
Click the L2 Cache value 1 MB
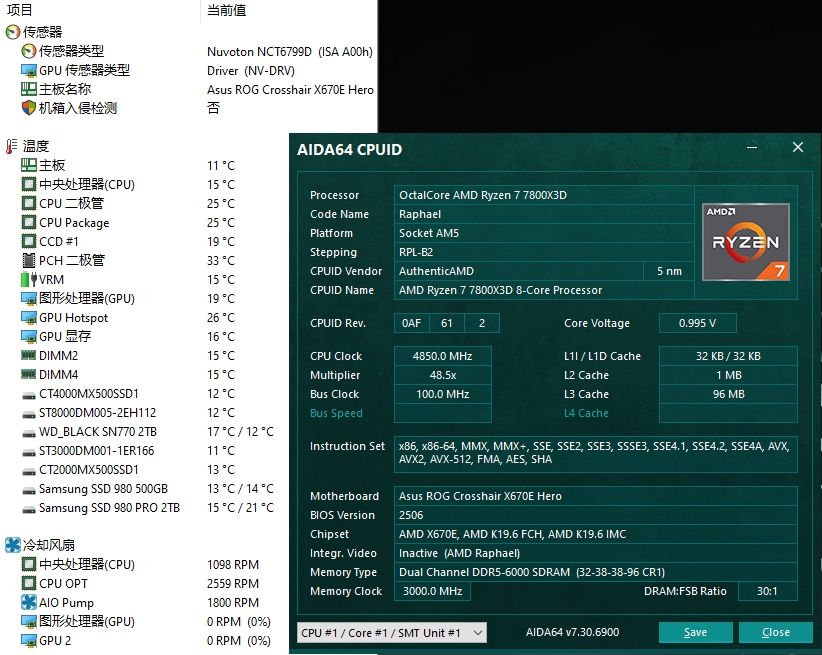(x=728, y=375)
